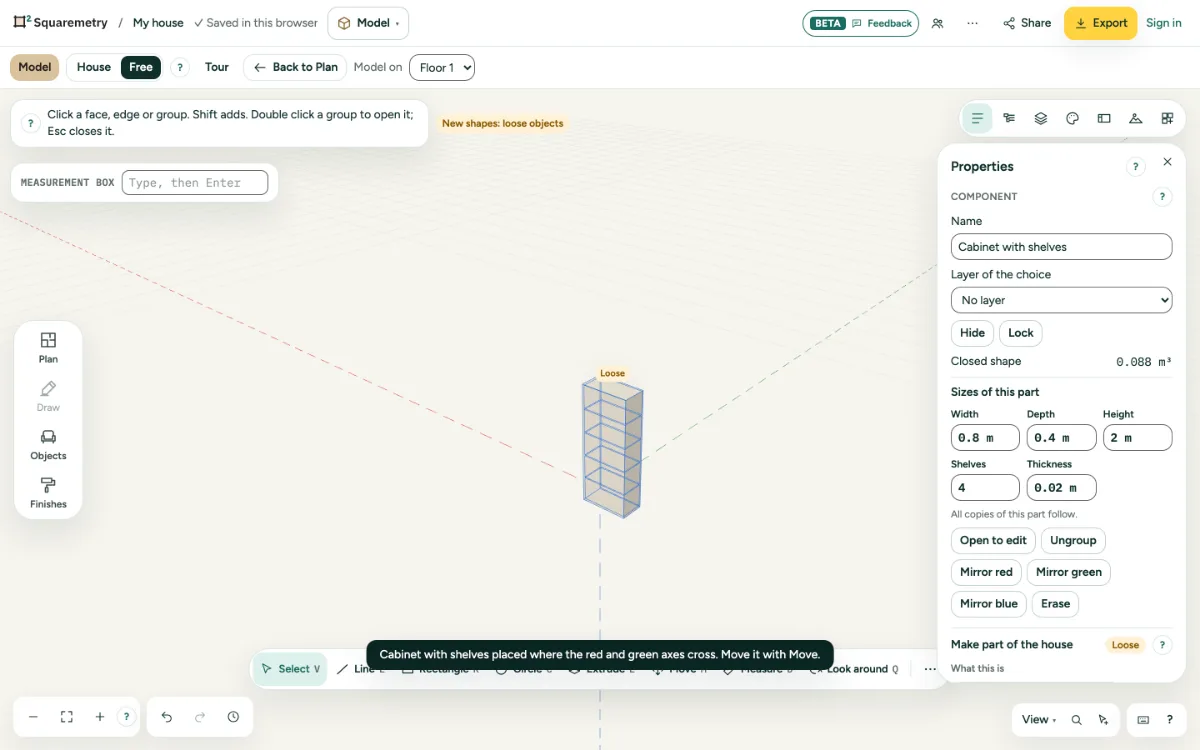This screenshot has height=750, width=1200.
Task: Zoom in with the plus icon
Action: tap(100, 717)
